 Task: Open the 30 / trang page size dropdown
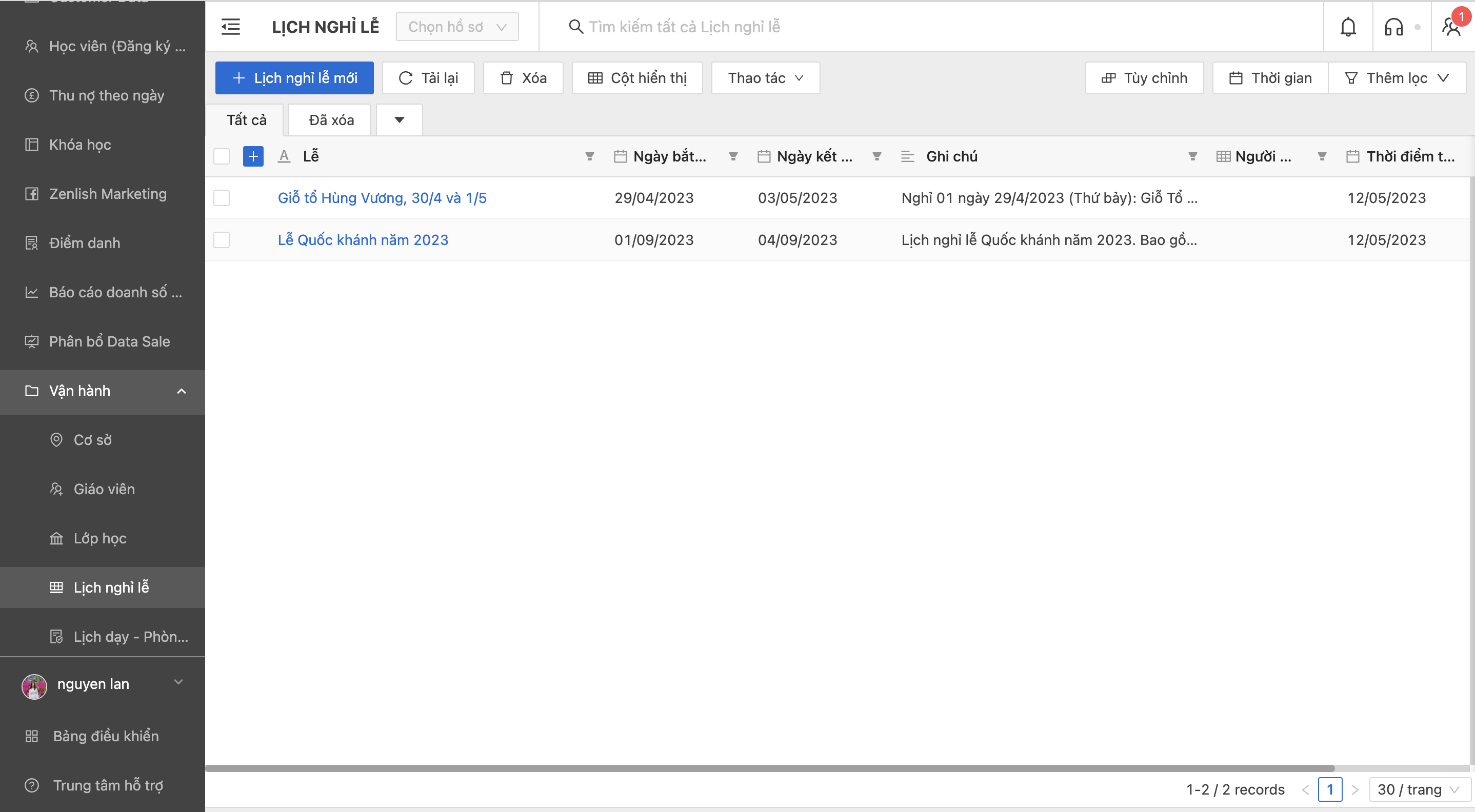1418,789
